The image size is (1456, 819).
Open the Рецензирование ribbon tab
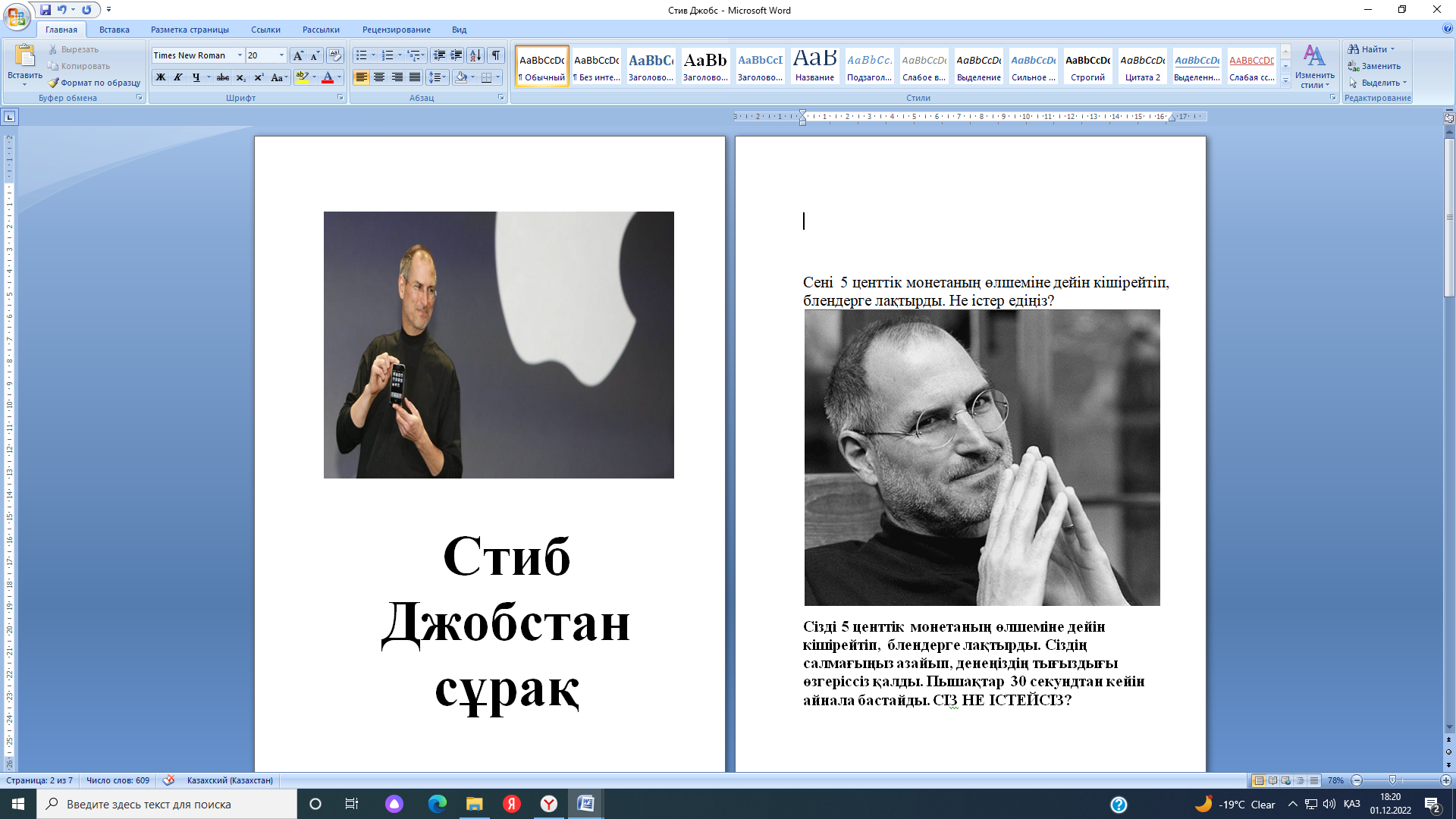point(396,30)
